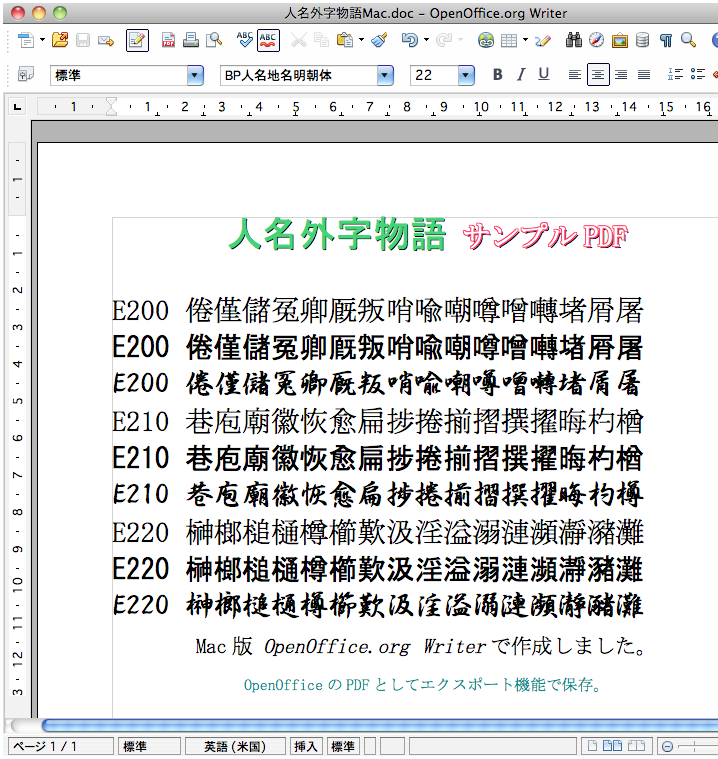The image size is (718, 759).
Task: Export directly as PDF icon
Action: click(168, 40)
